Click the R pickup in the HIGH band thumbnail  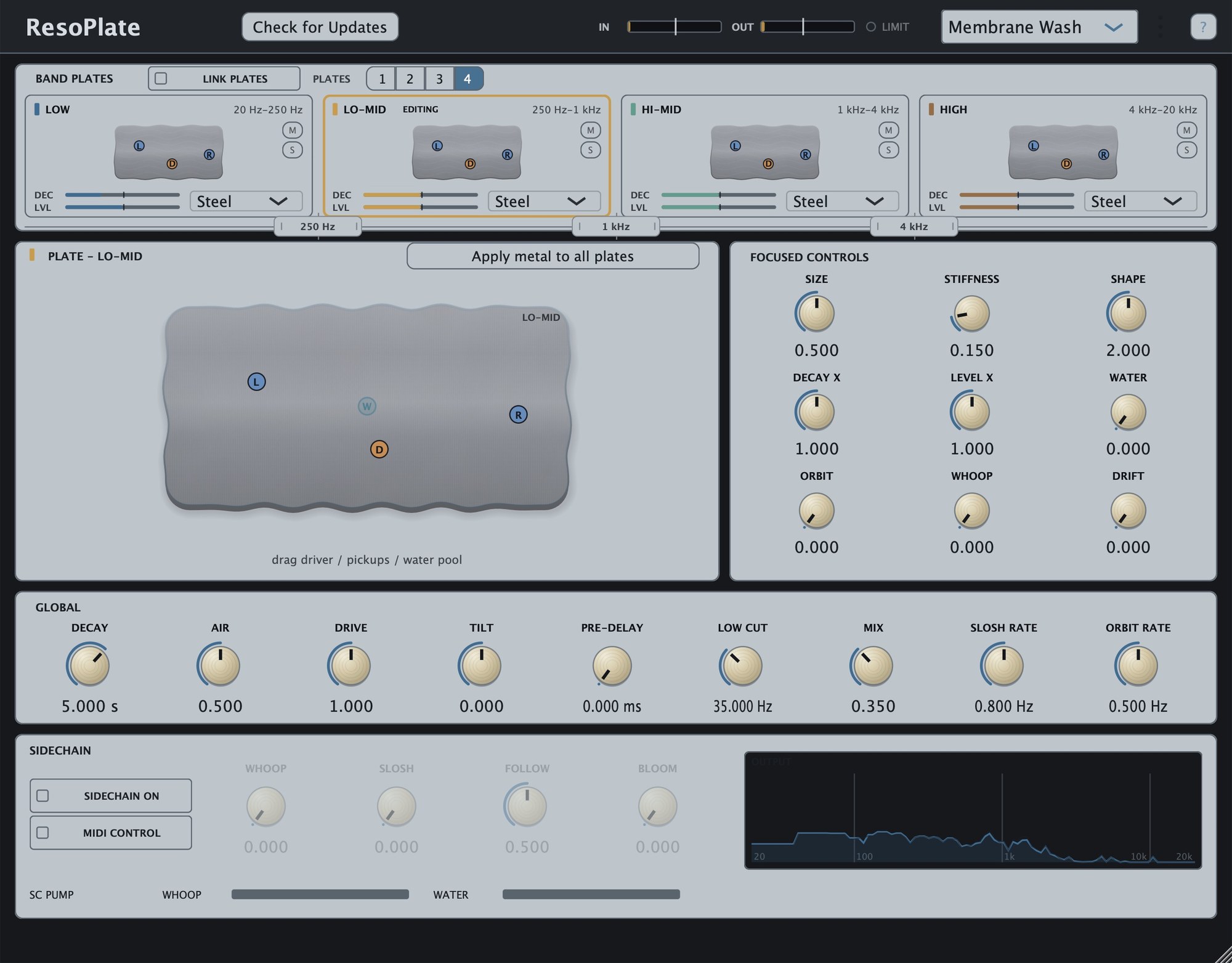point(1104,155)
